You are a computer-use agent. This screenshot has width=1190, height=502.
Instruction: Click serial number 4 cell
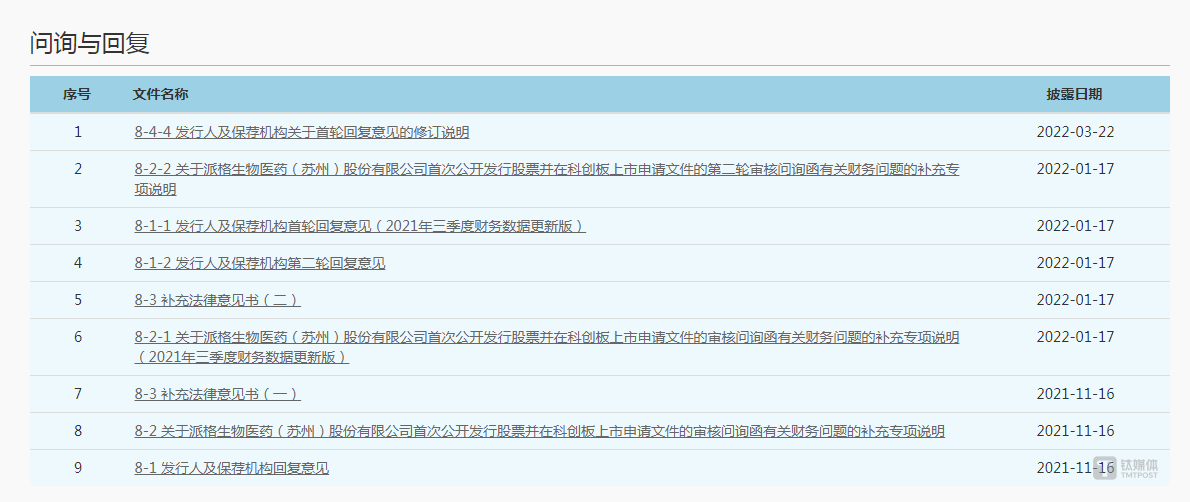[x=77, y=264]
